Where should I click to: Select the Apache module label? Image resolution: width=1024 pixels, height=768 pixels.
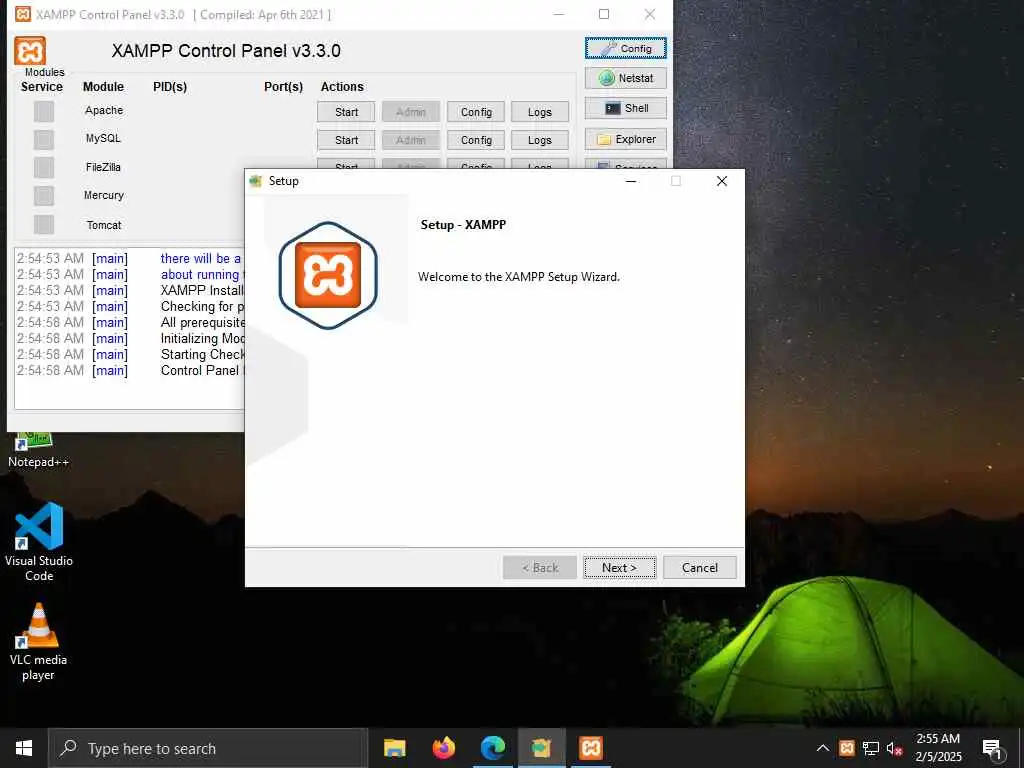104,110
